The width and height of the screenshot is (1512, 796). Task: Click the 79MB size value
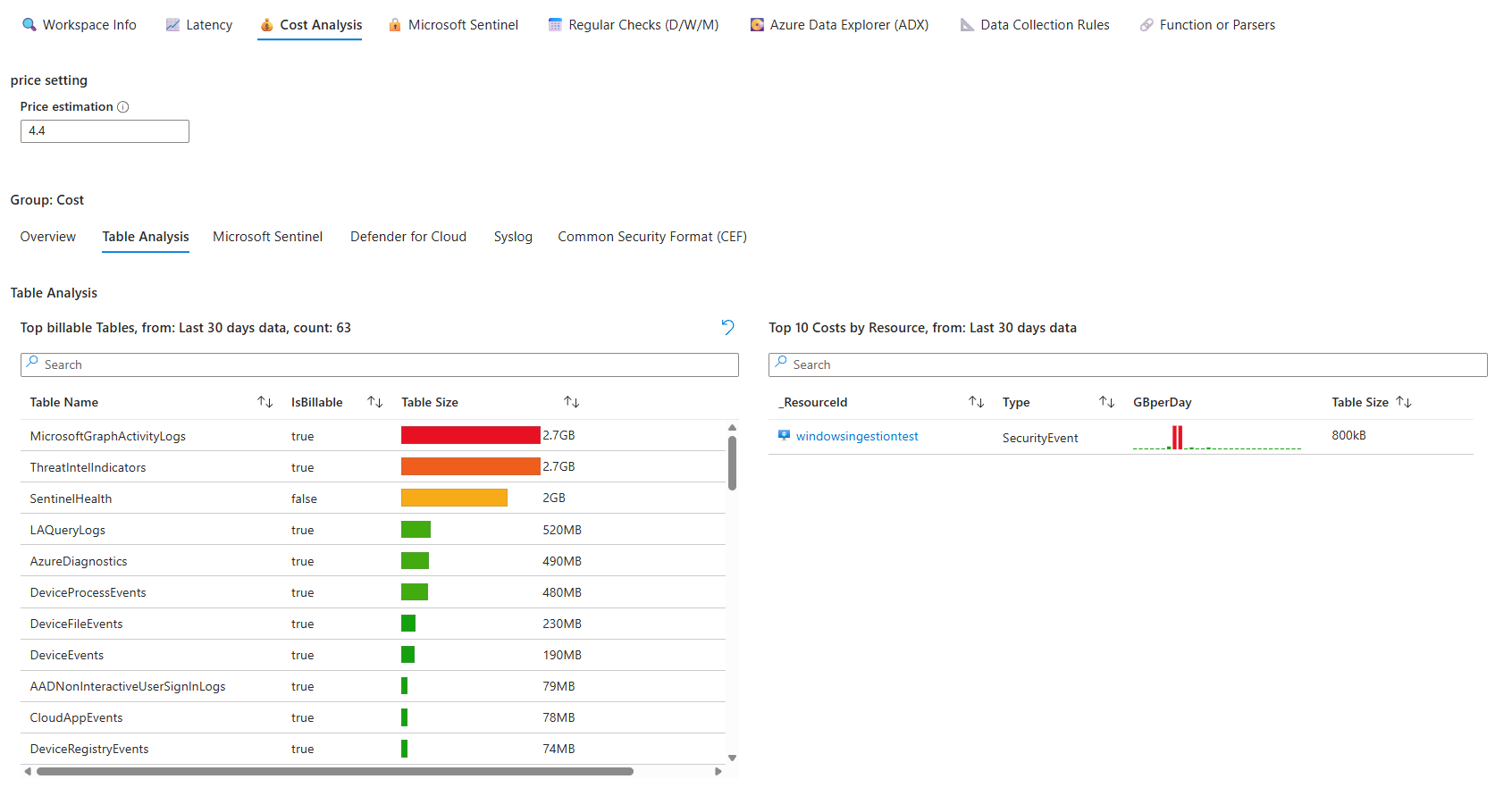pyautogui.click(x=559, y=687)
